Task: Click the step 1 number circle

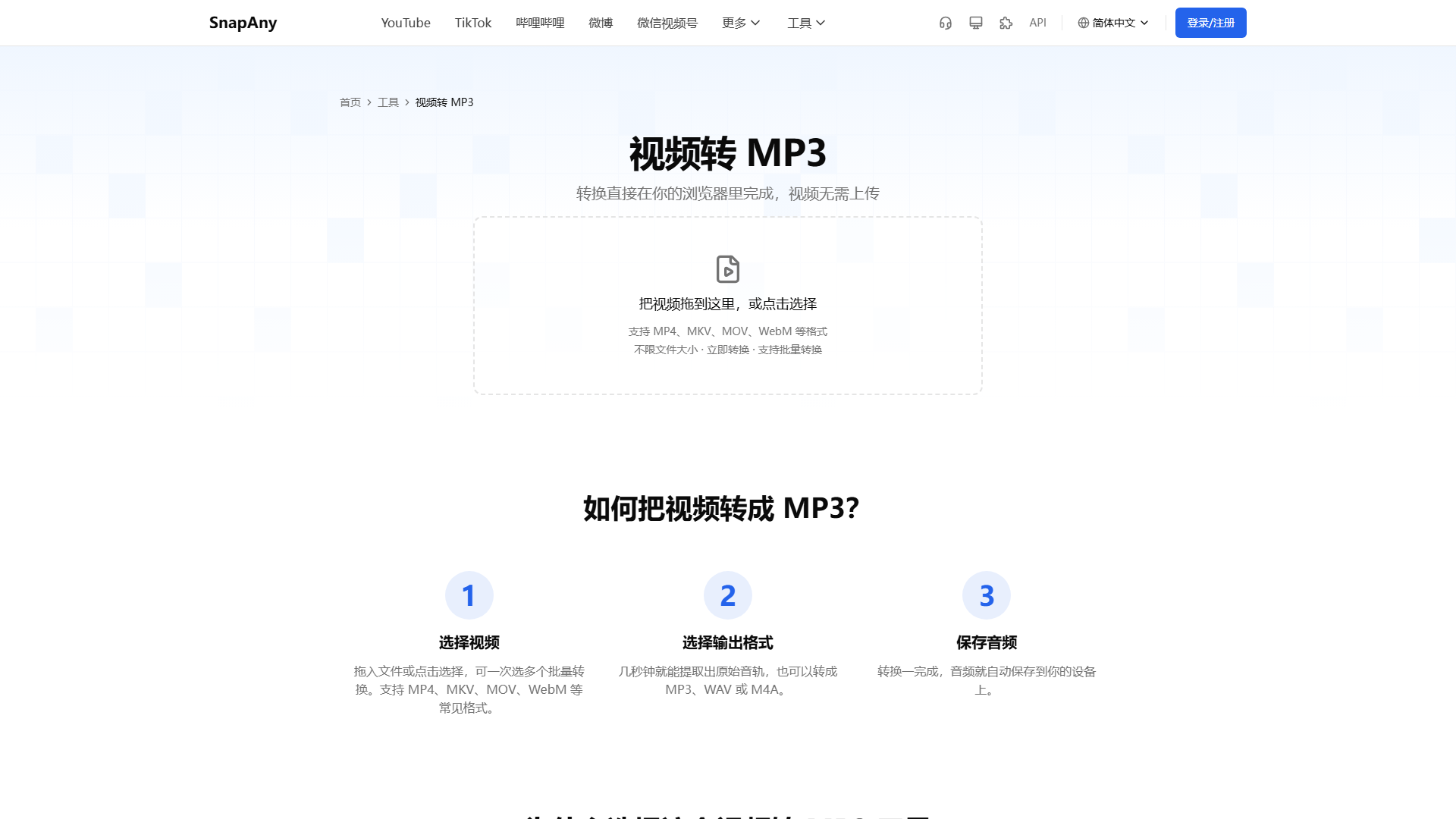Action: click(x=469, y=595)
